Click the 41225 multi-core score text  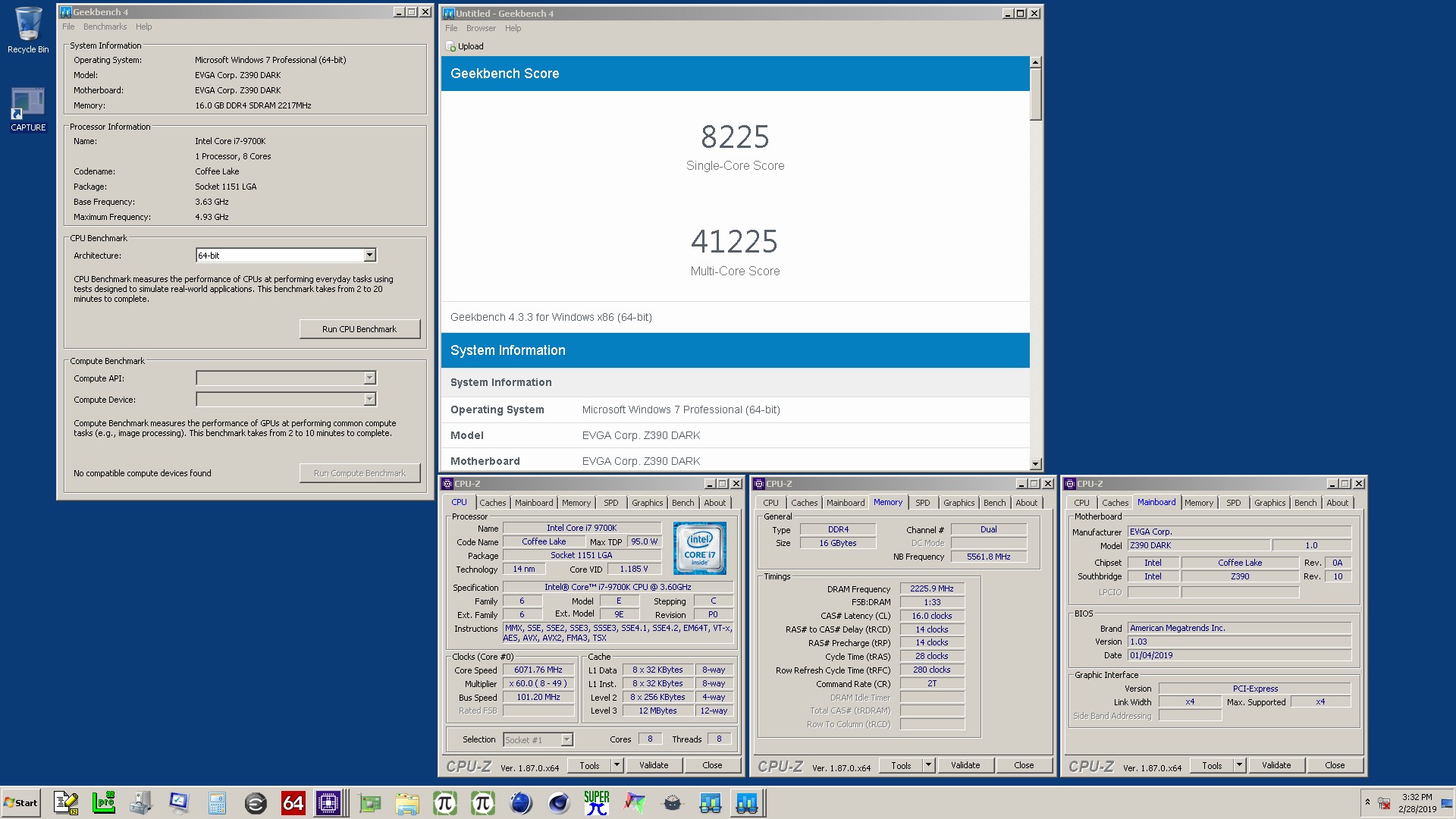pos(734,242)
